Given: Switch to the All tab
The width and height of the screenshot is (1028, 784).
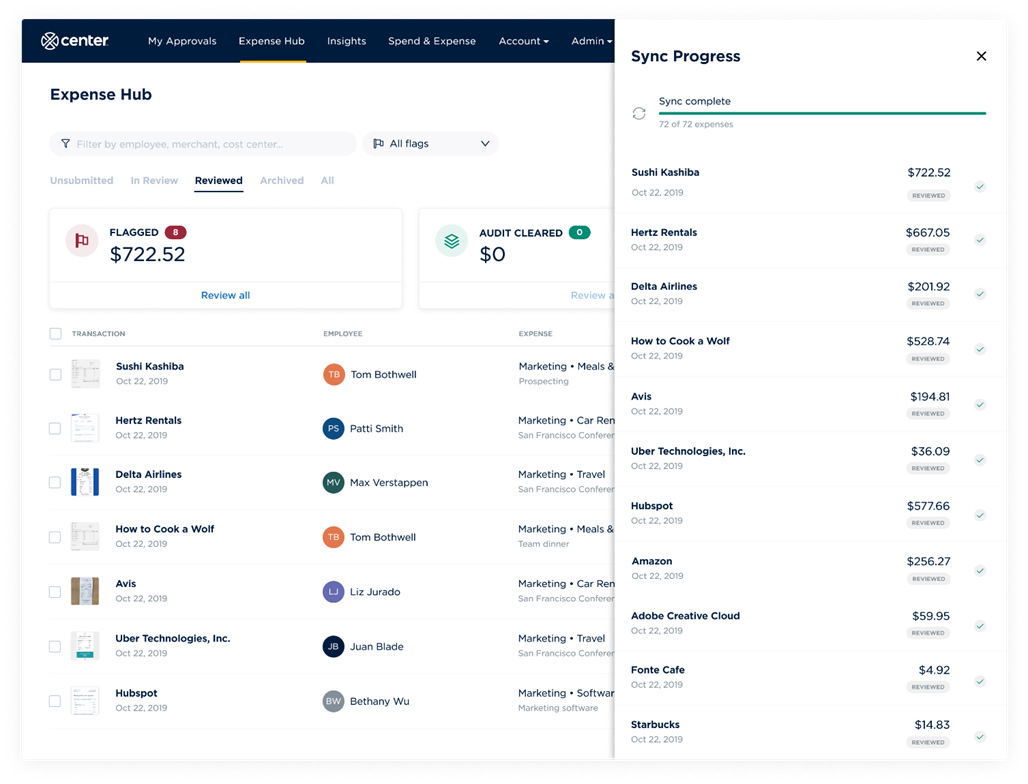Looking at the screenshot, I should (327, 180).
